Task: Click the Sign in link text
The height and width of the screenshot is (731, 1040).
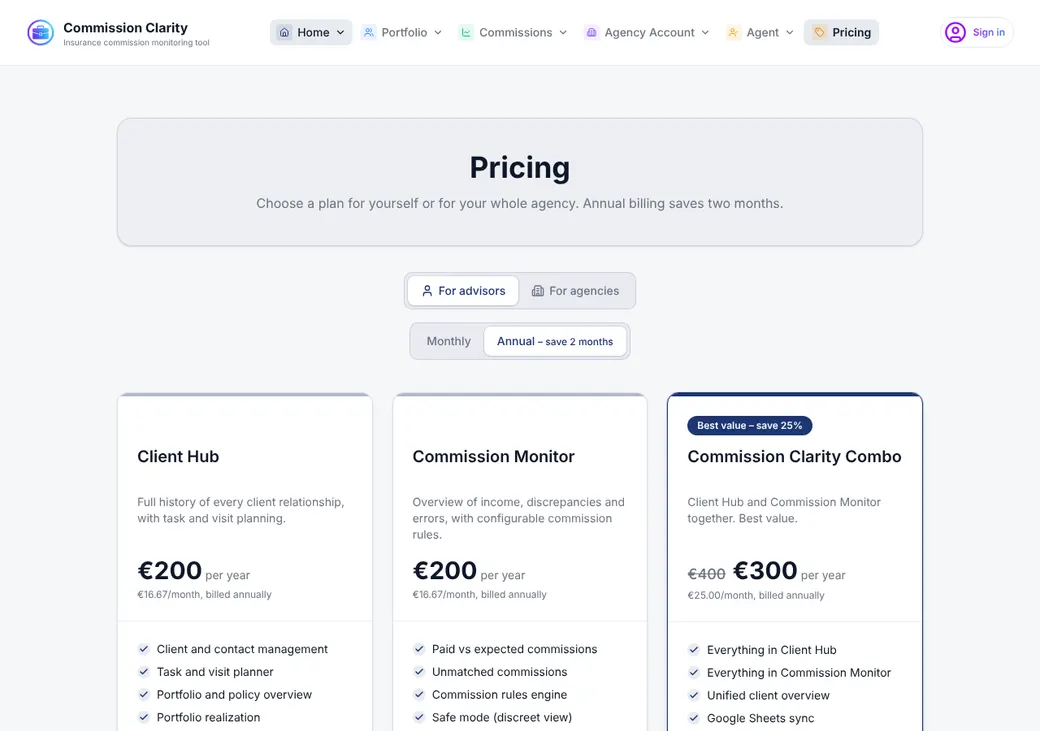Action: coord(988,33)
